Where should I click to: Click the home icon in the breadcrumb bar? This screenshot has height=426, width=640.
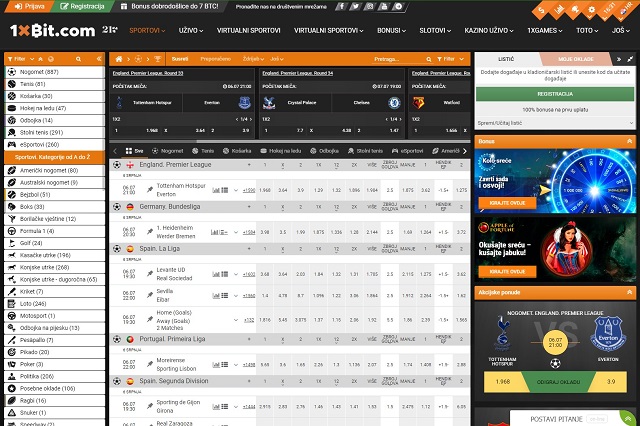(x=119, y=59)
